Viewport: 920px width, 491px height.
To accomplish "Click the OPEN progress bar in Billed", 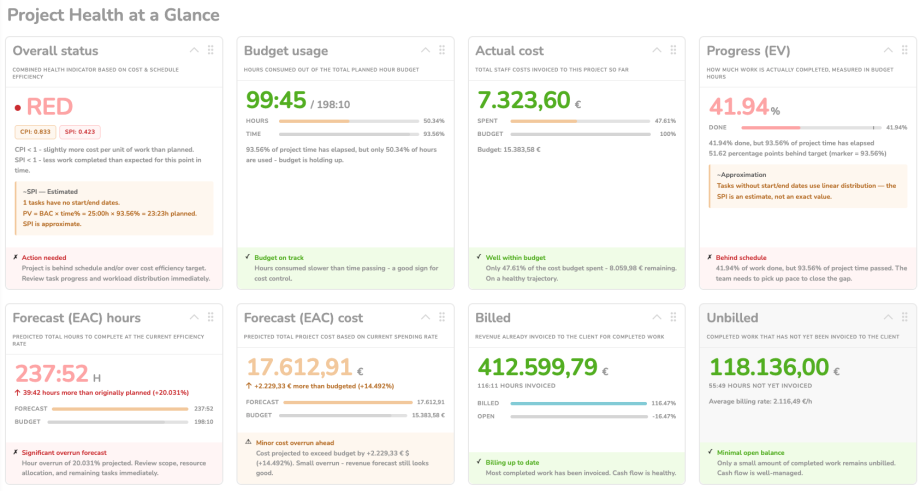I will point(579,416).
